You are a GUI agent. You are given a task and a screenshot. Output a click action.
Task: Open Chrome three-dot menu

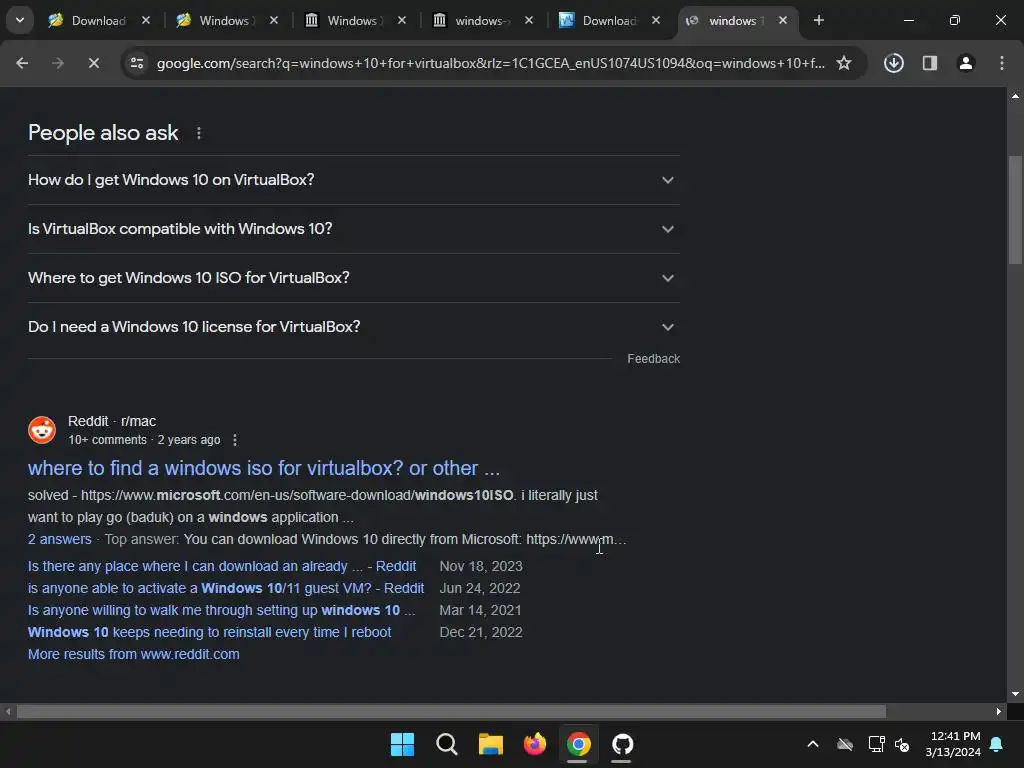pyautogui.click(x=1001, y=63)
